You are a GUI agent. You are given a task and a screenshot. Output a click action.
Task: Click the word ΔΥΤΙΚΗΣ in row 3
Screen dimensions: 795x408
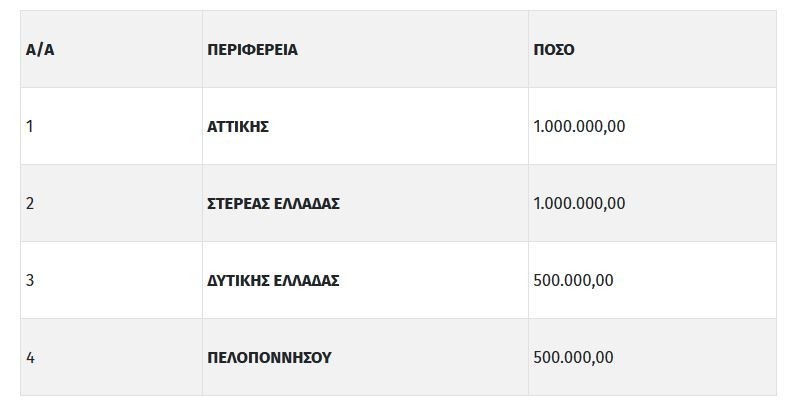[237, 281]
